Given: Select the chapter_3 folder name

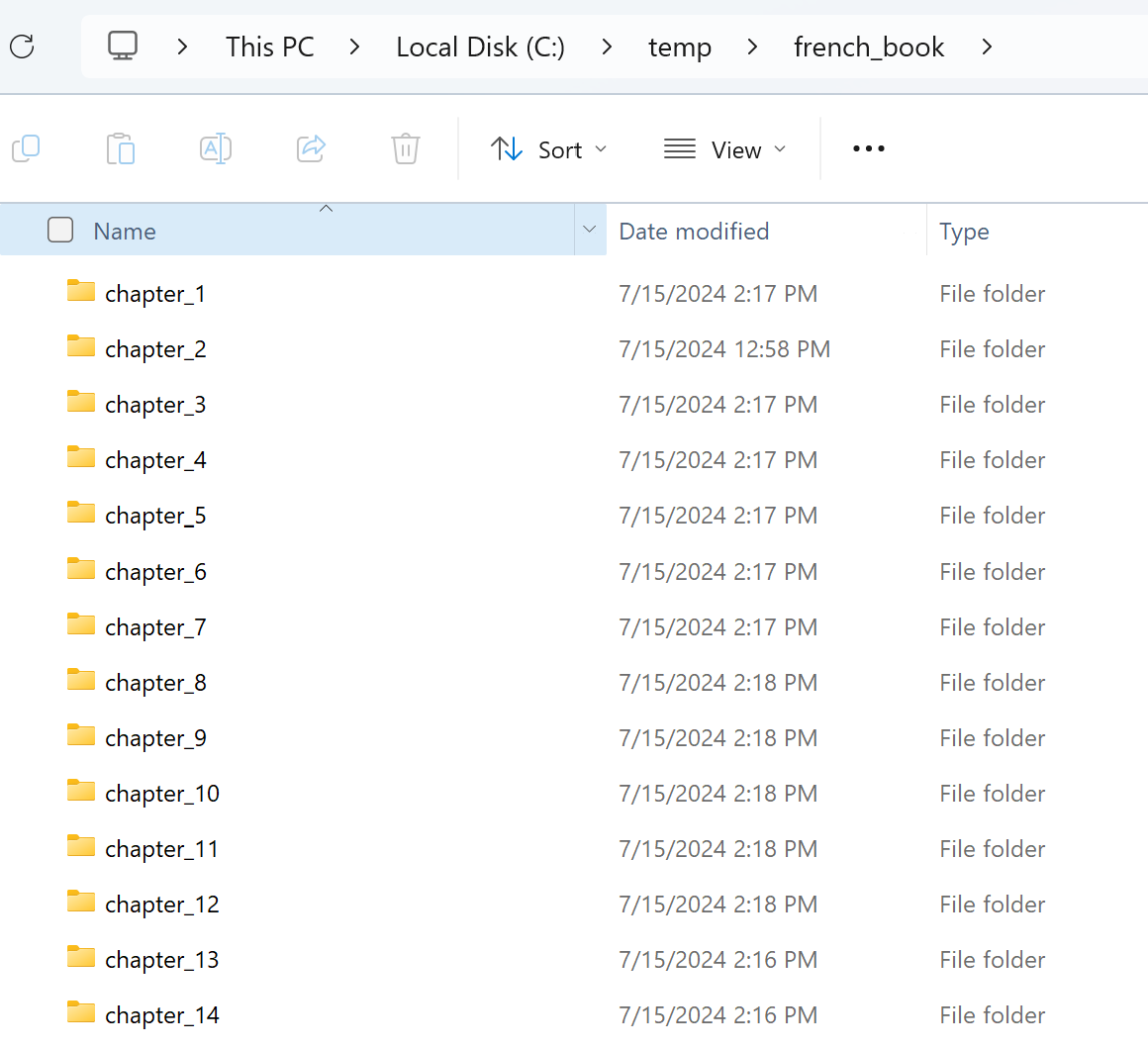Looking at the screenshot, I should 155,406.
